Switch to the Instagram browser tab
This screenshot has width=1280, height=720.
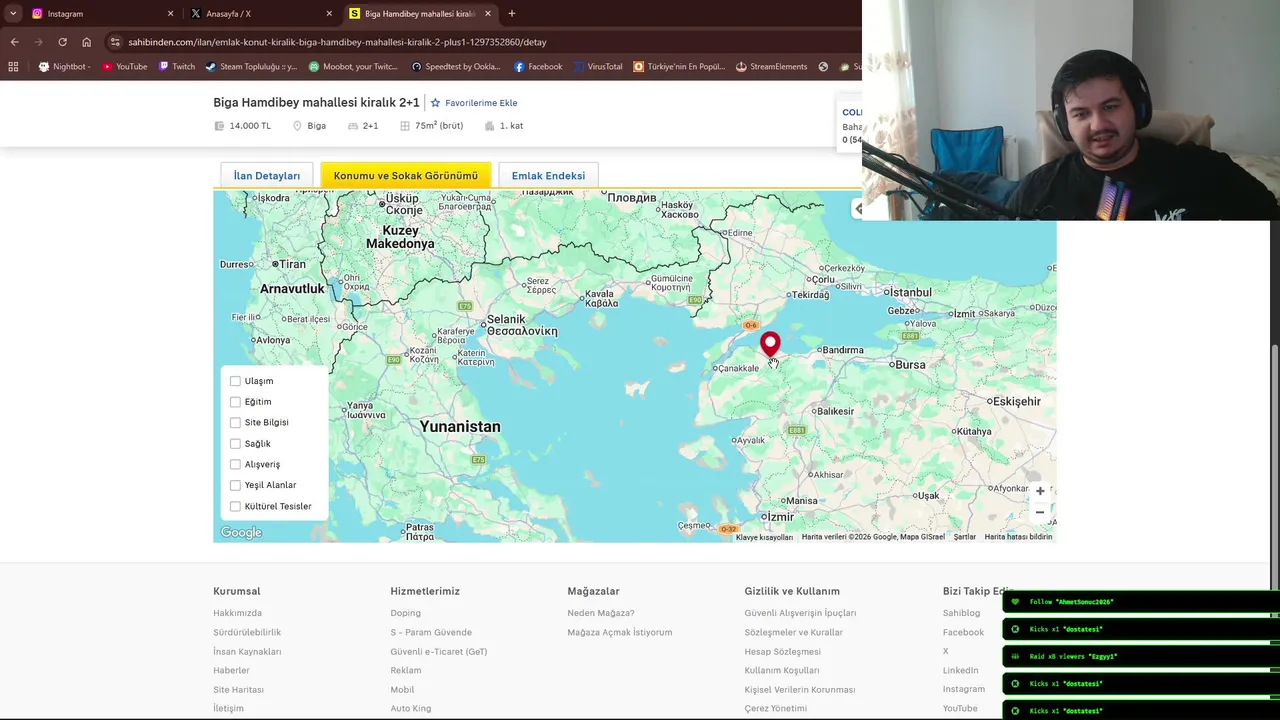click(100, 14)
